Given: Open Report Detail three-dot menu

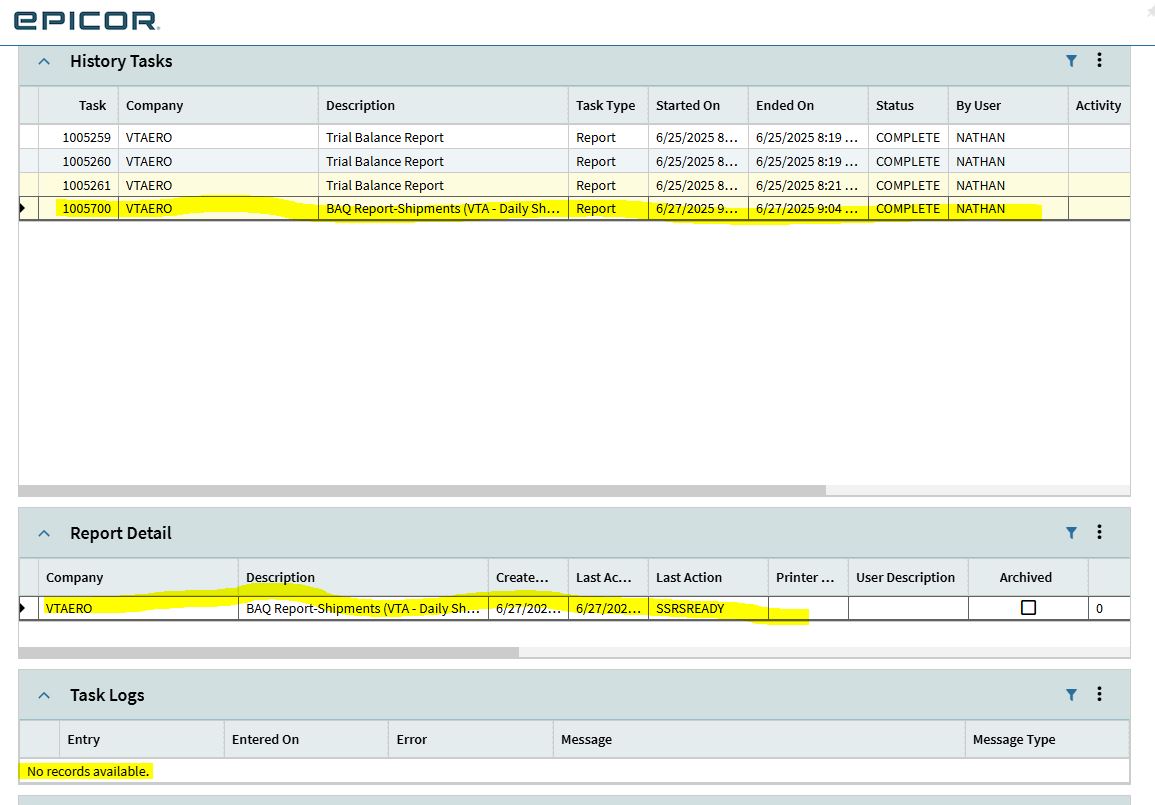Looking at the screenshot, I should point(1099,532).
